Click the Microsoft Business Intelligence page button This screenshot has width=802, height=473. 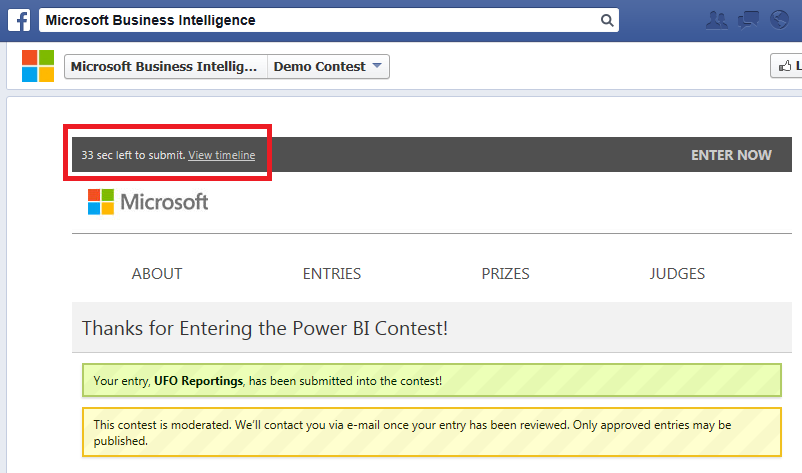pyautogui.click(x=166, y=67)
